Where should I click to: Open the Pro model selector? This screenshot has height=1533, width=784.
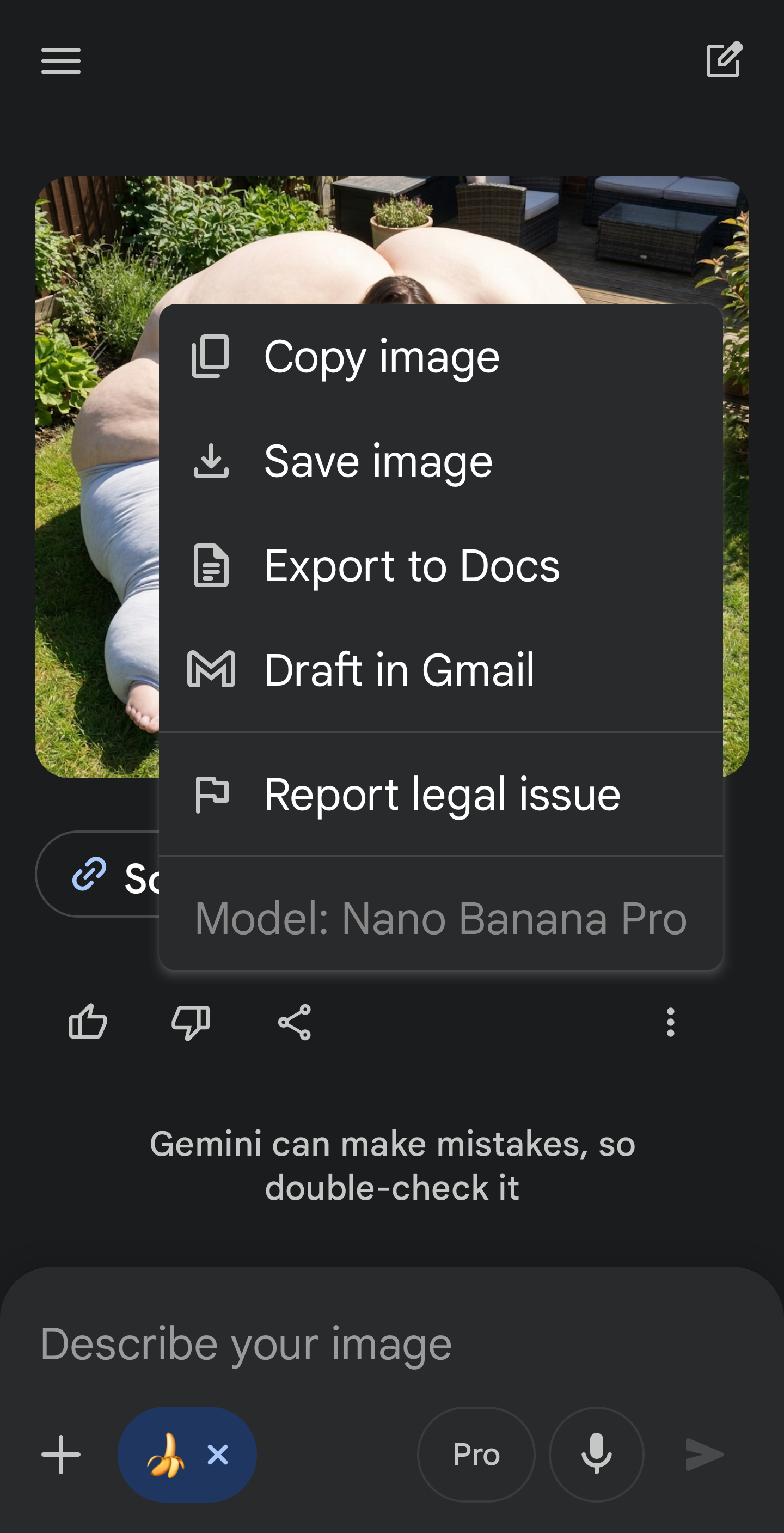[476, 1455]
